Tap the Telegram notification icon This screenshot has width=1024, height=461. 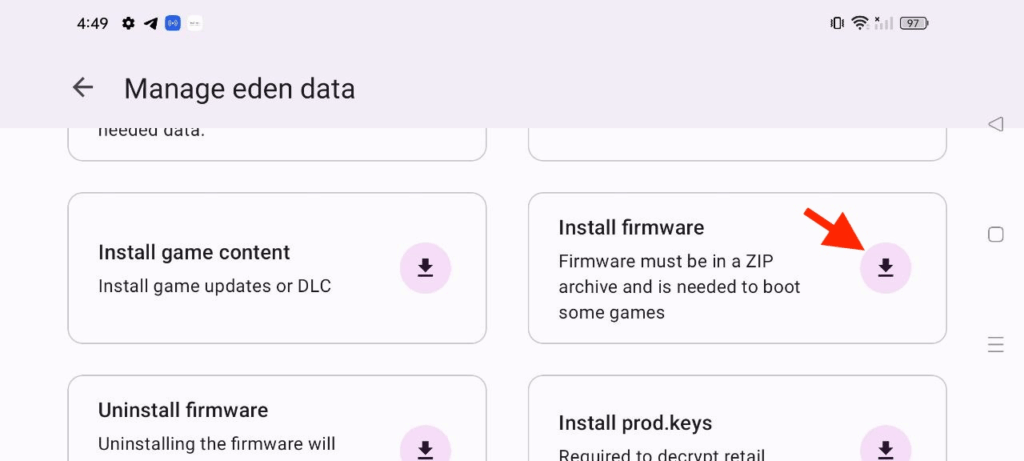click(x=151, y=24)
